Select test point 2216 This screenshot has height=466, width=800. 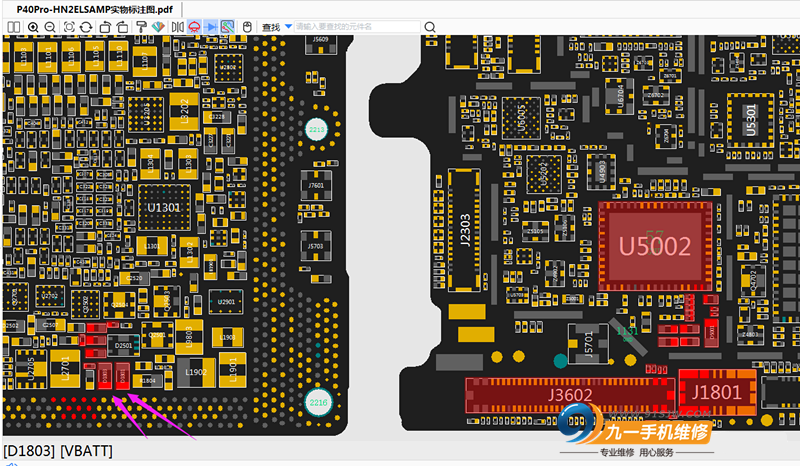pos(319,402)
